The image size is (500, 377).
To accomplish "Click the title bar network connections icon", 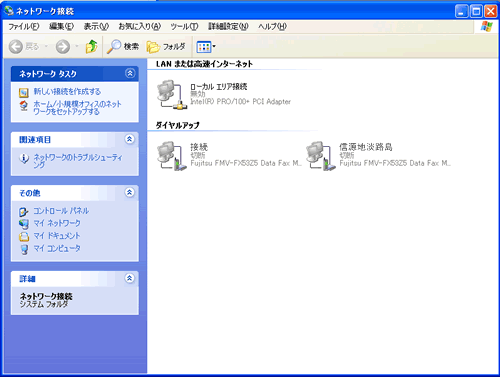I will [x=9, y=11].
